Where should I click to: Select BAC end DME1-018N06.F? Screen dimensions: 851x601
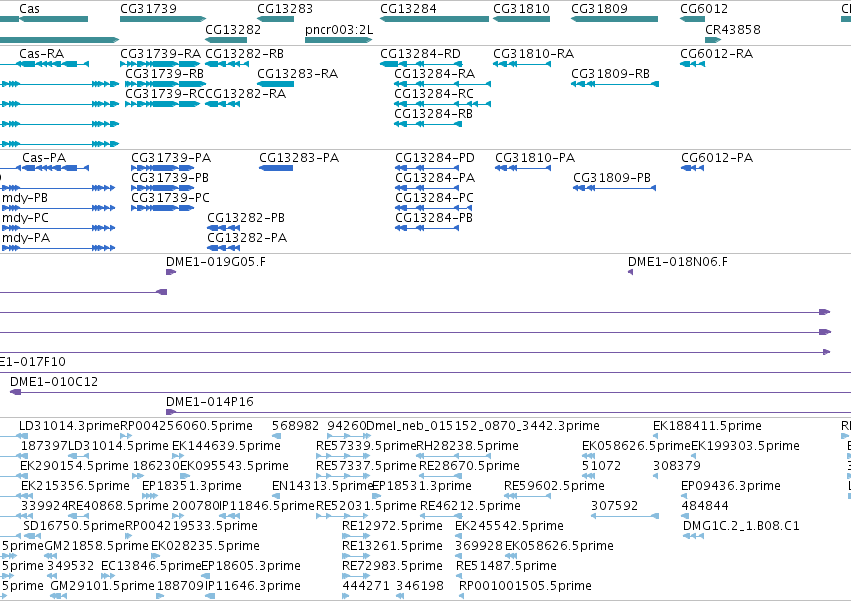(x=678, y=262)
